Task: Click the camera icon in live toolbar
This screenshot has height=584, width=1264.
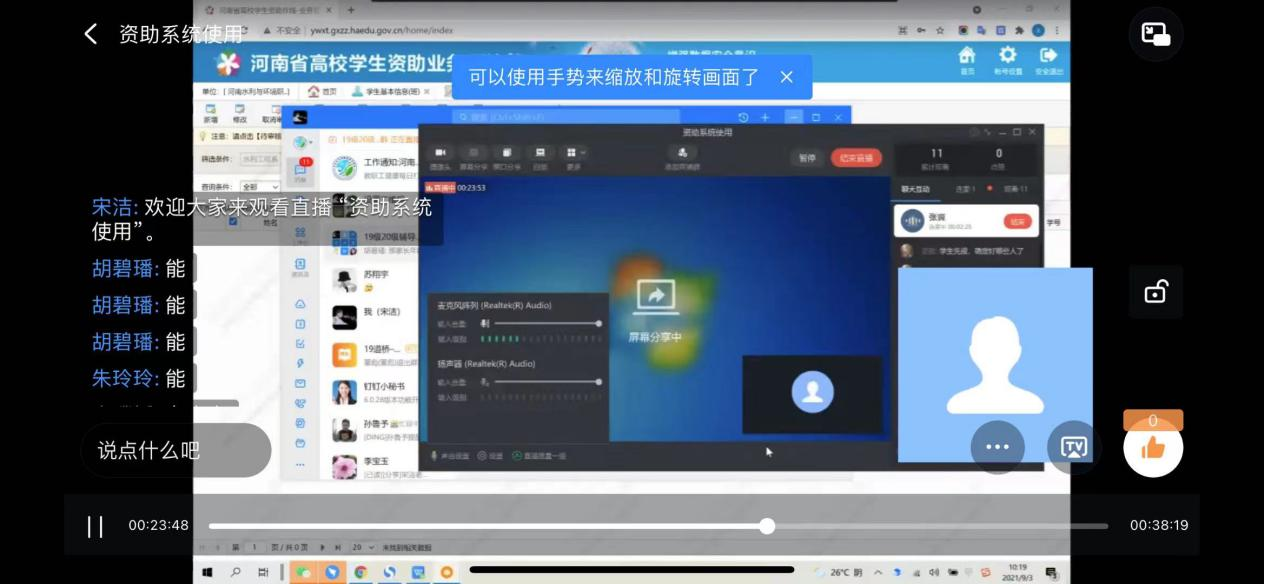Action: tap(439, 156)
